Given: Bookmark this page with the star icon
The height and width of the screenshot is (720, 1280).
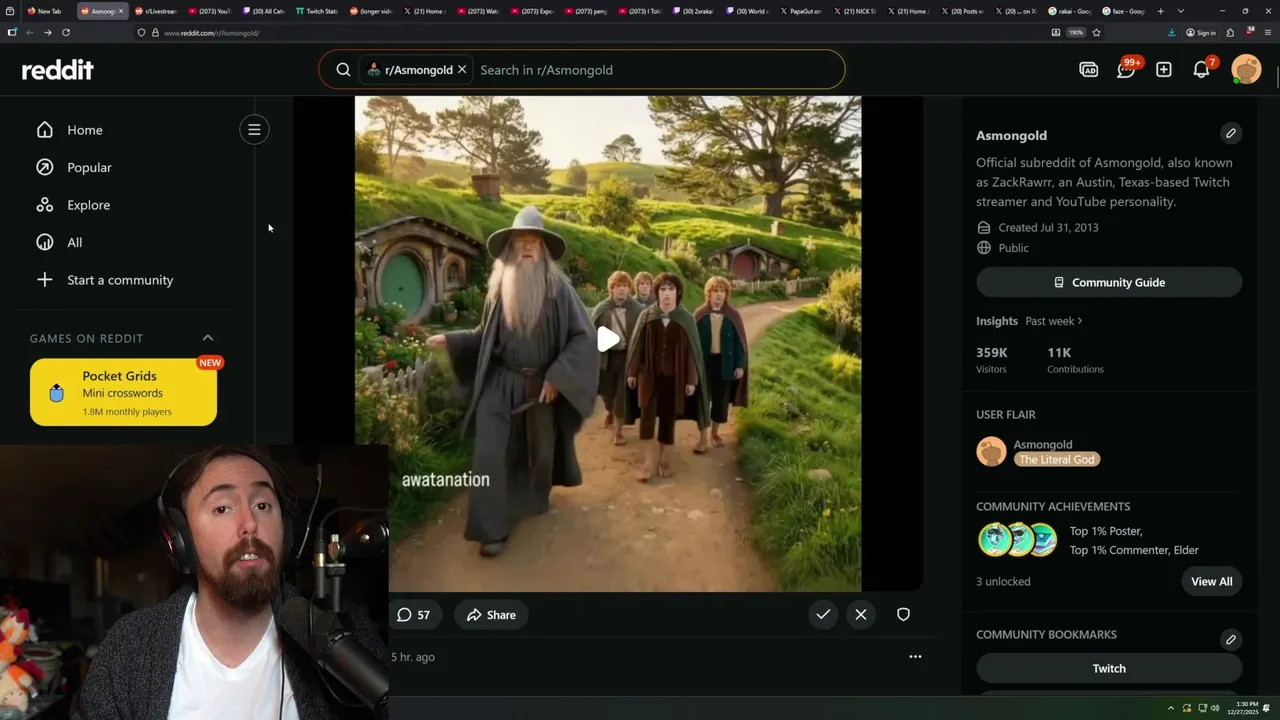Looking at the screenshot, I should pos(1096,32).
